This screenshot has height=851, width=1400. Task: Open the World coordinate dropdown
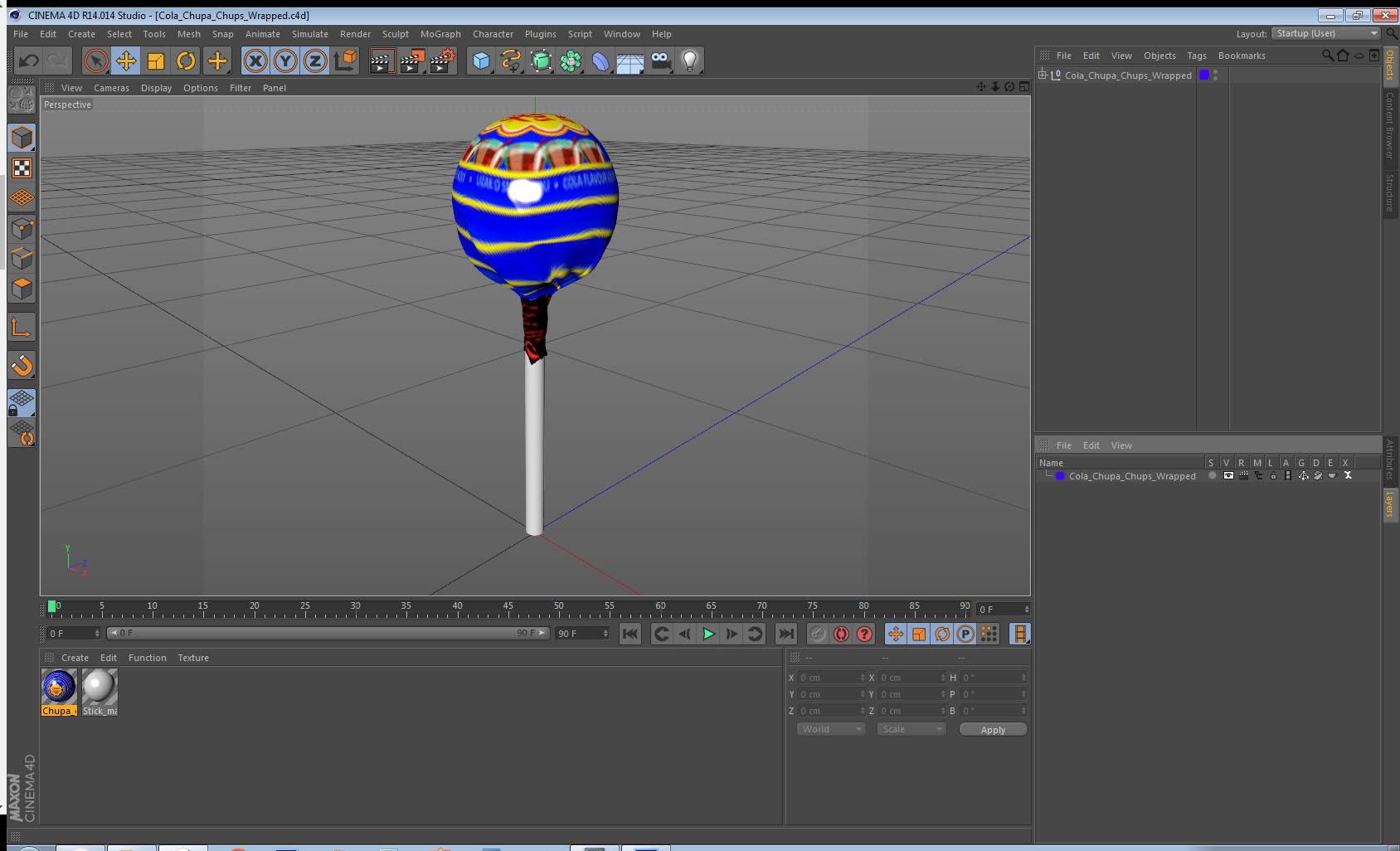click(x=831, y=729)
